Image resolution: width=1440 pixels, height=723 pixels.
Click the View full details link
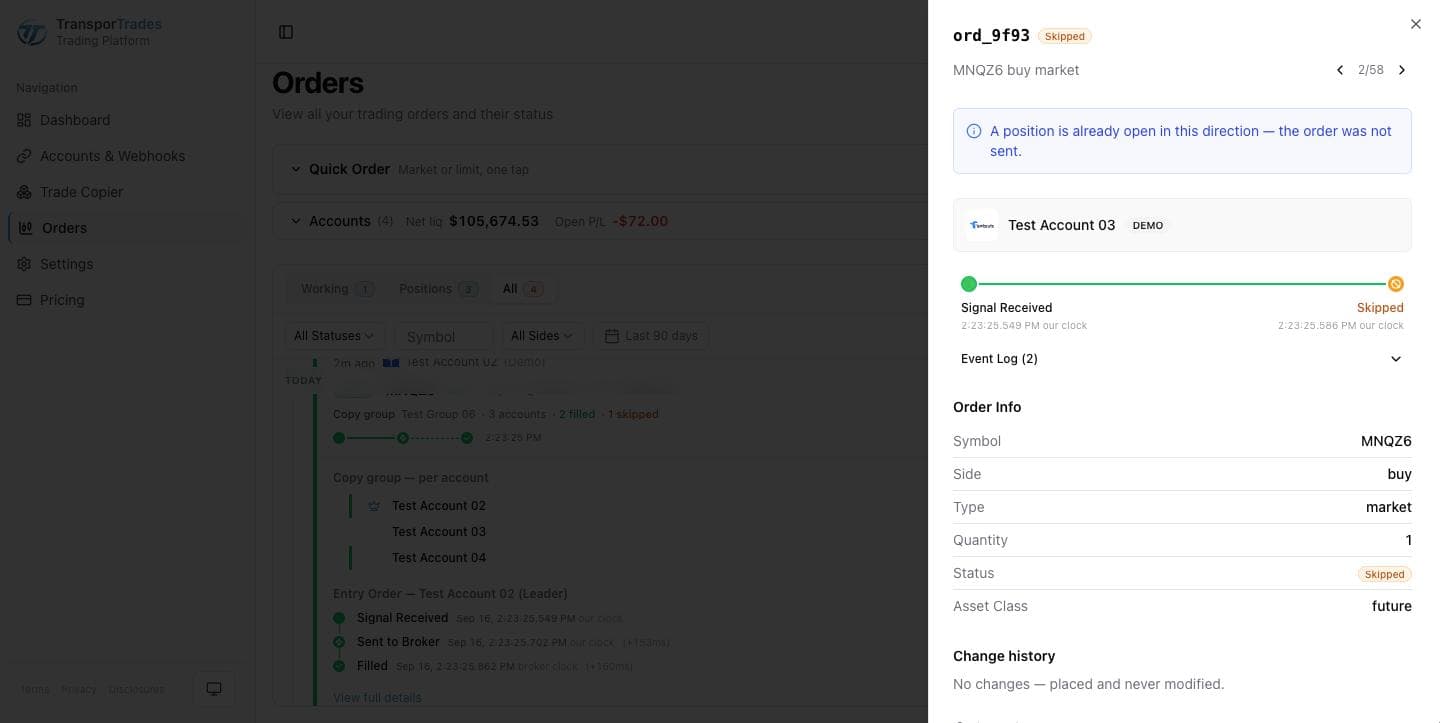[x=377, y=697]
